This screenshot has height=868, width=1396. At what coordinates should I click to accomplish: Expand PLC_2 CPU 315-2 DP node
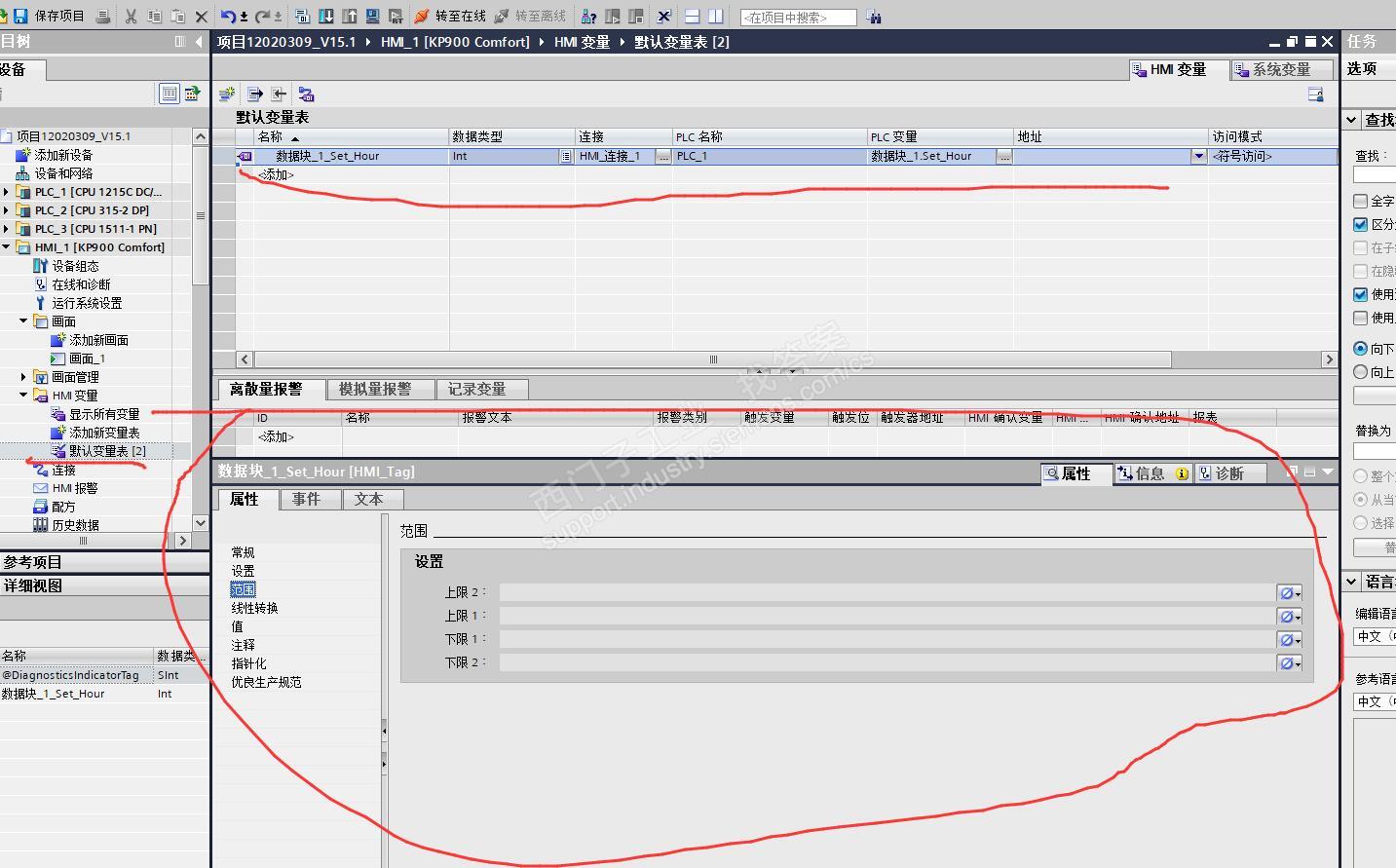click(x=7, y=210)
